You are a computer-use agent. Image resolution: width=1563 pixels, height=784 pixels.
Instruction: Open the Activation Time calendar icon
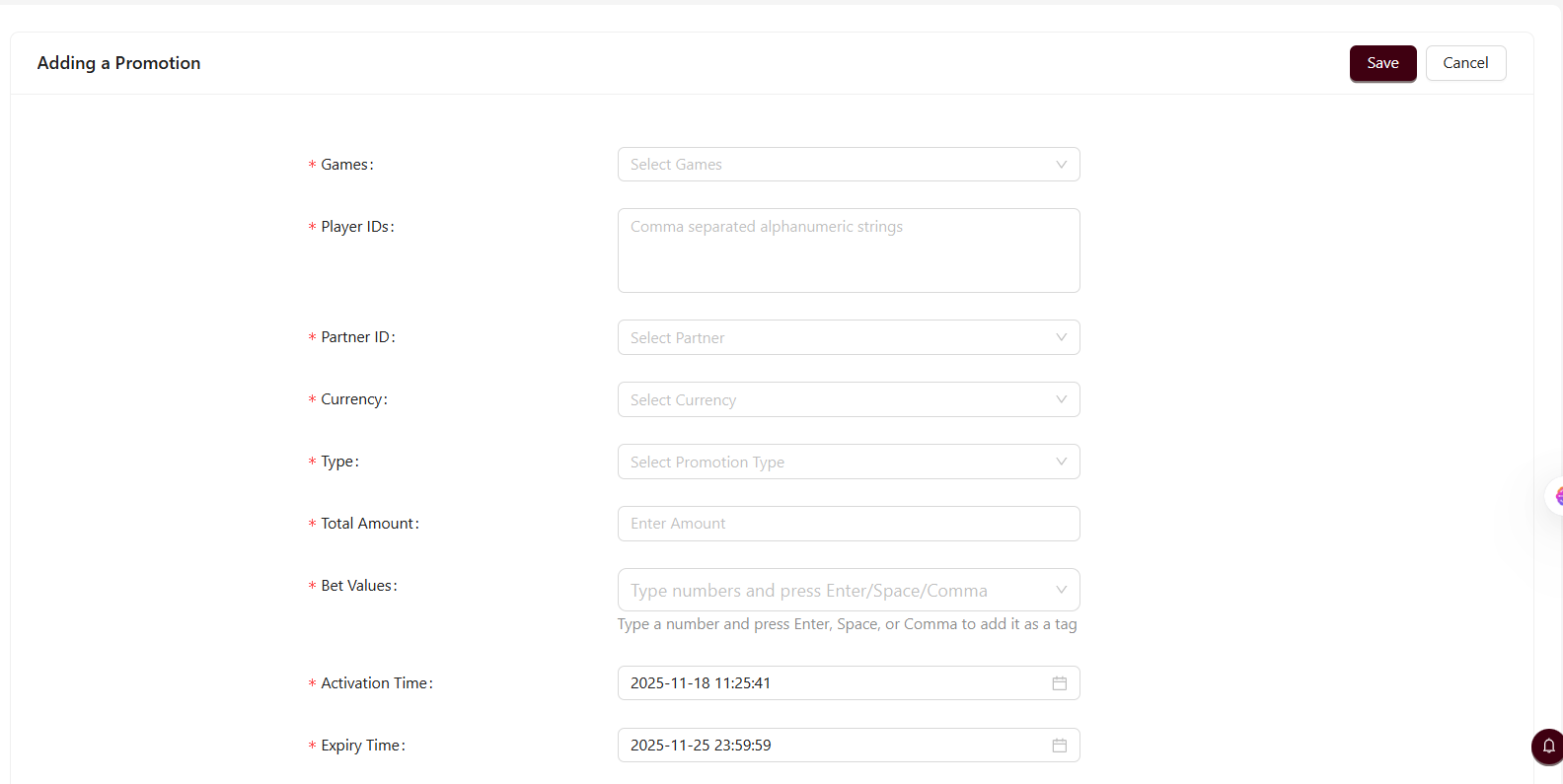[1059, 683]
